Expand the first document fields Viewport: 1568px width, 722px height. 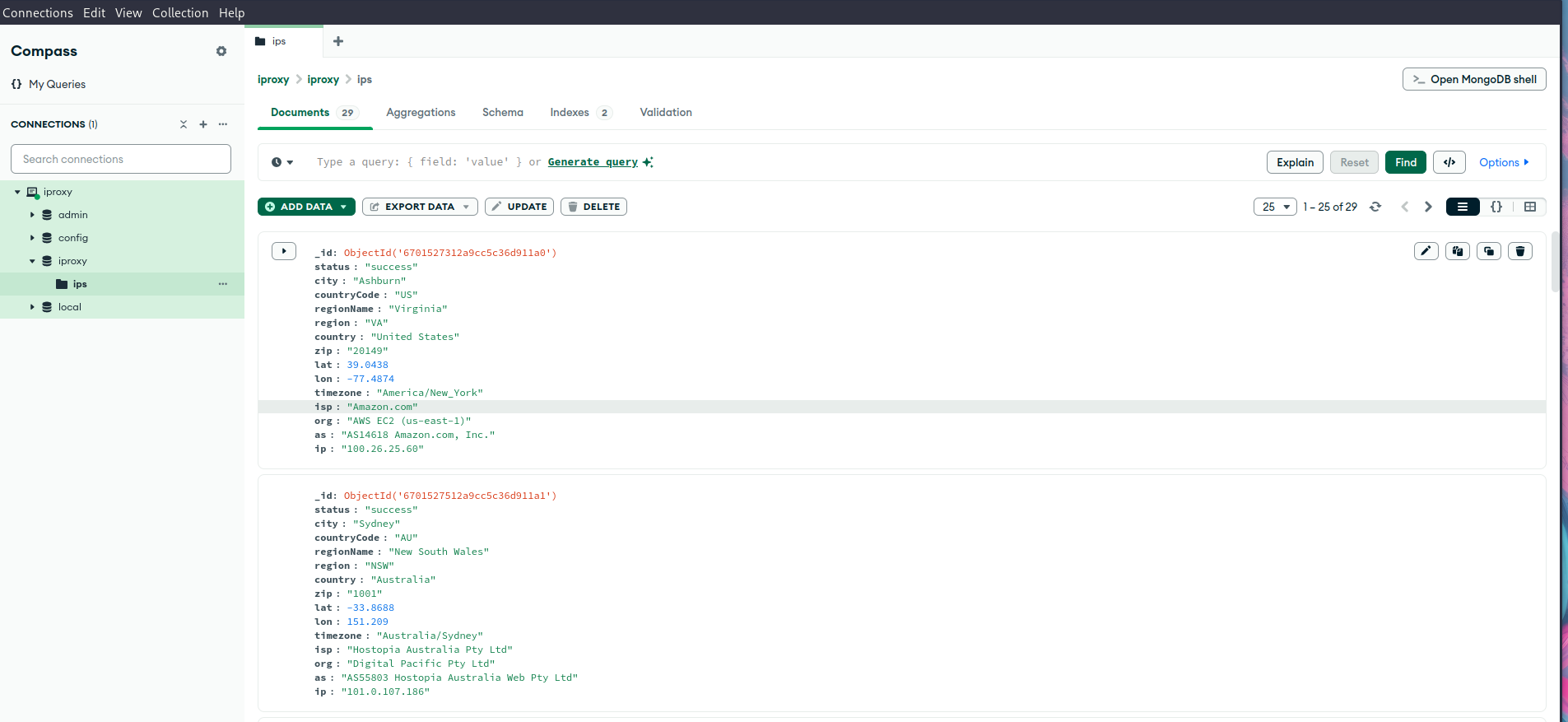coord(284,251)
